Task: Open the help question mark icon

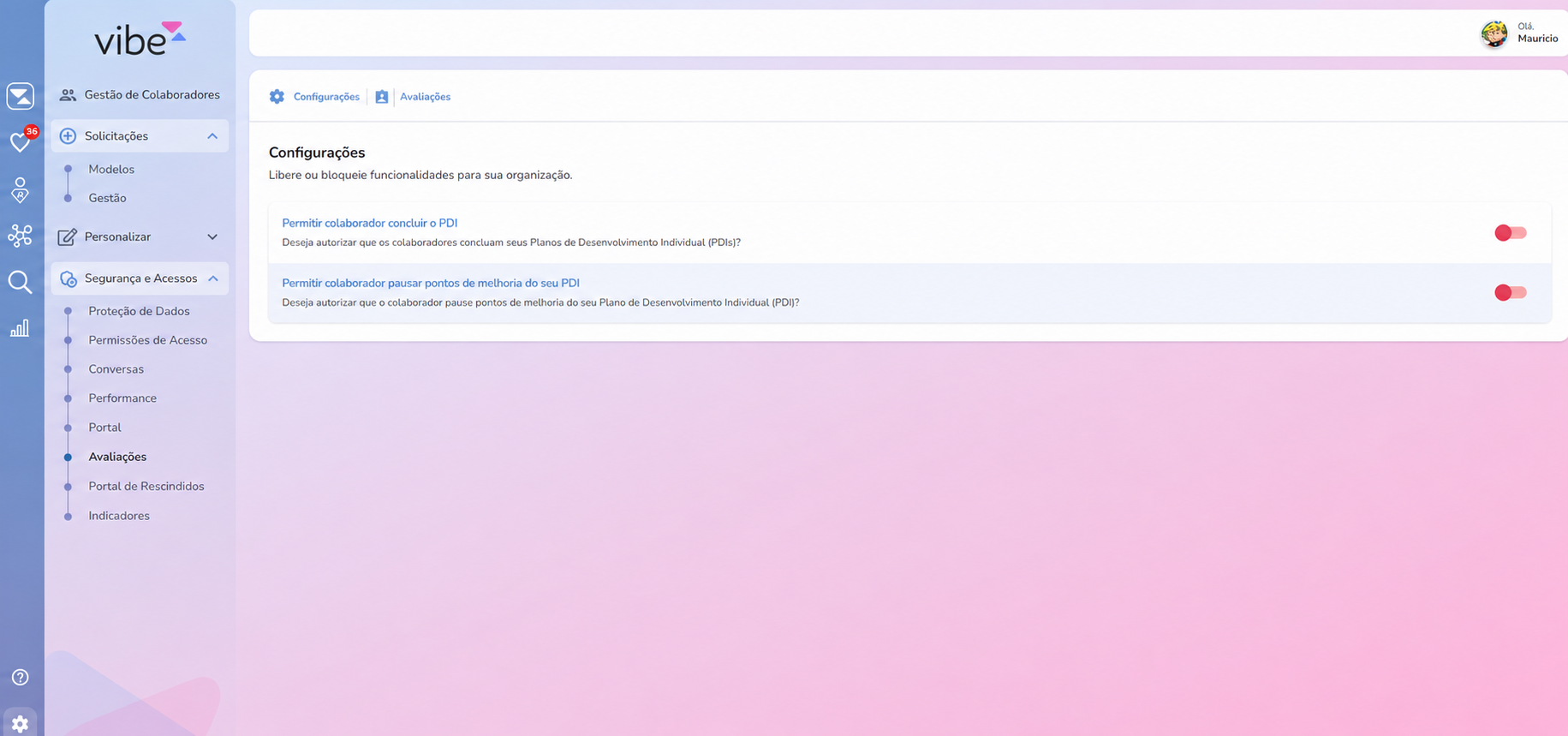Action: [x=21, y=677]
